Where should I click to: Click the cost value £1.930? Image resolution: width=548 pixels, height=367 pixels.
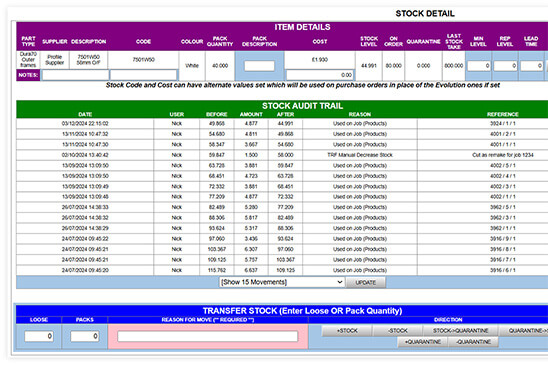point(320,60)
